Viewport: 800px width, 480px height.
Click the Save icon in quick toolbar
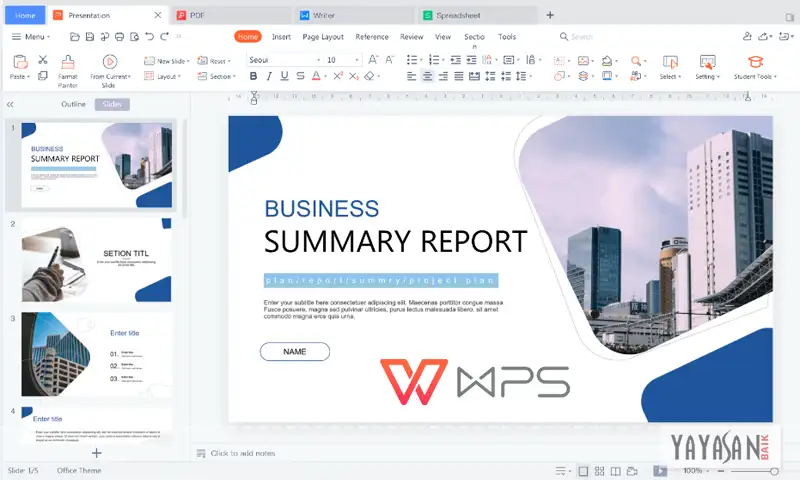(90, 37)
